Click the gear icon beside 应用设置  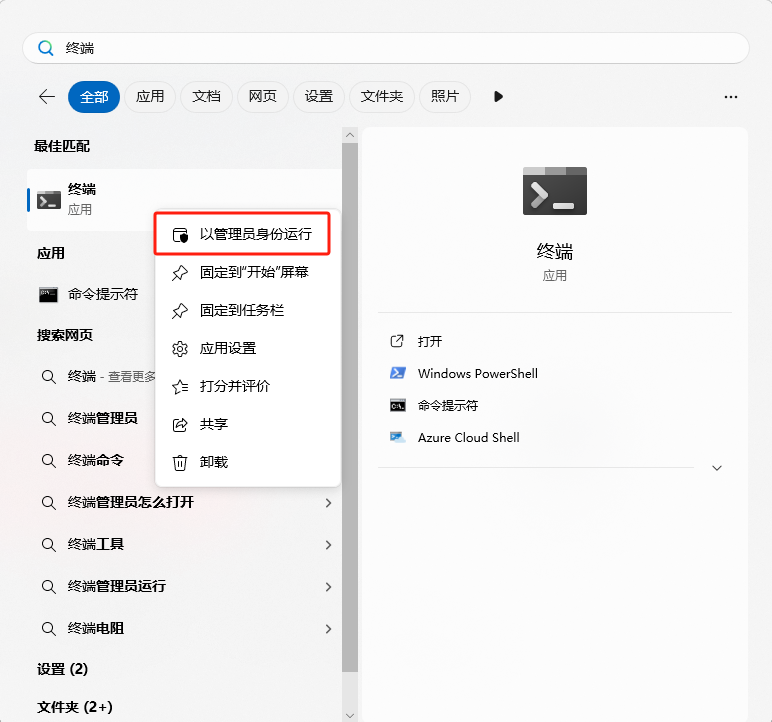180,349
